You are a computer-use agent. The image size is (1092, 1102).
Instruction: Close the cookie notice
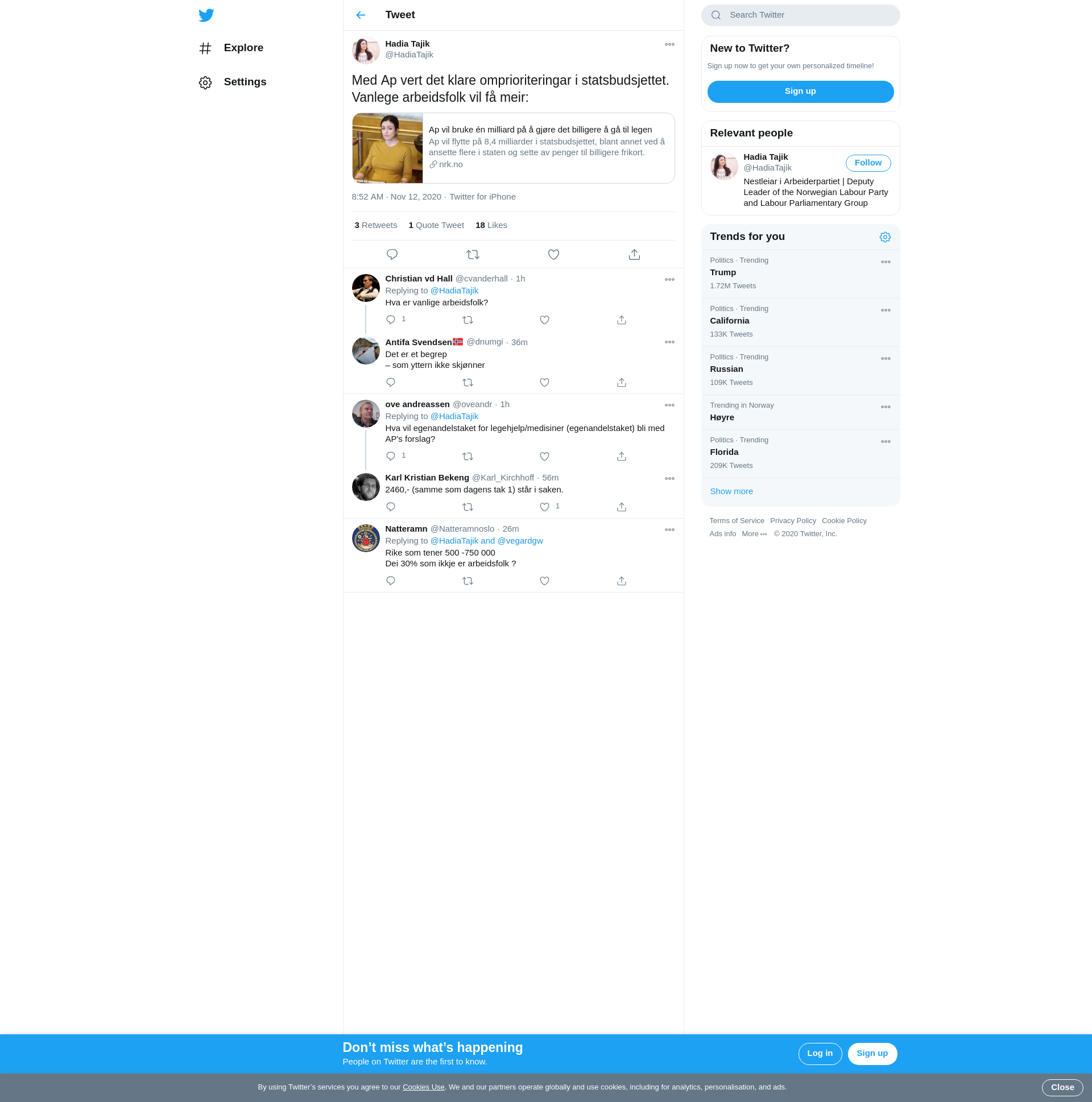1062,1088
